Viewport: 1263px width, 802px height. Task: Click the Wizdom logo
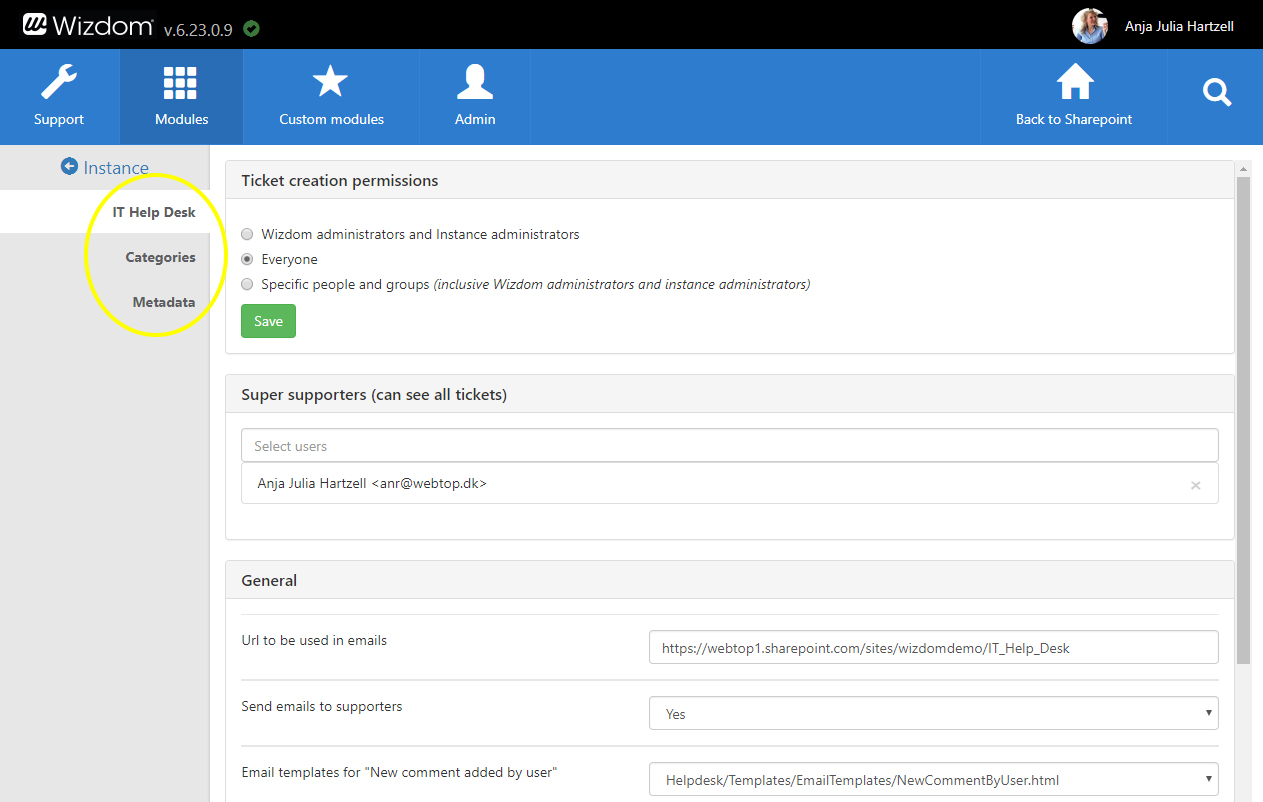pyautogui.click(x=89, y=26)
